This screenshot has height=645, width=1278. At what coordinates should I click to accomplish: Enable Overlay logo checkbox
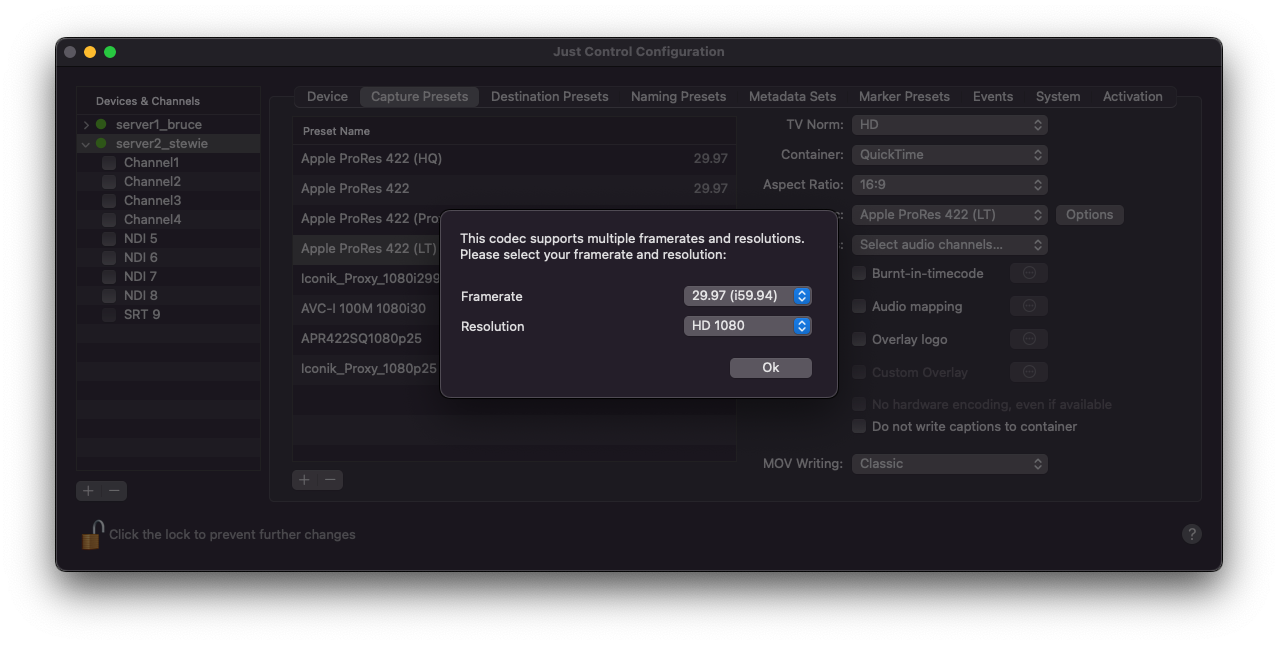tap(859, 339)
